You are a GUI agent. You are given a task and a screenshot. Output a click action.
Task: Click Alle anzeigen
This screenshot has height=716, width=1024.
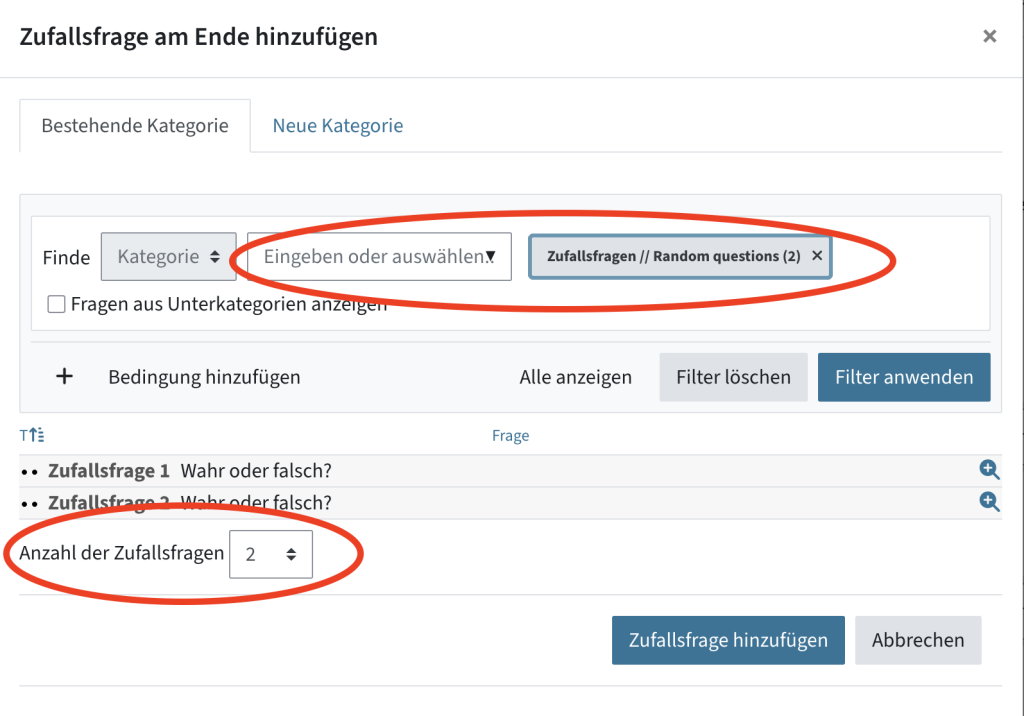[x=575, y=377]
